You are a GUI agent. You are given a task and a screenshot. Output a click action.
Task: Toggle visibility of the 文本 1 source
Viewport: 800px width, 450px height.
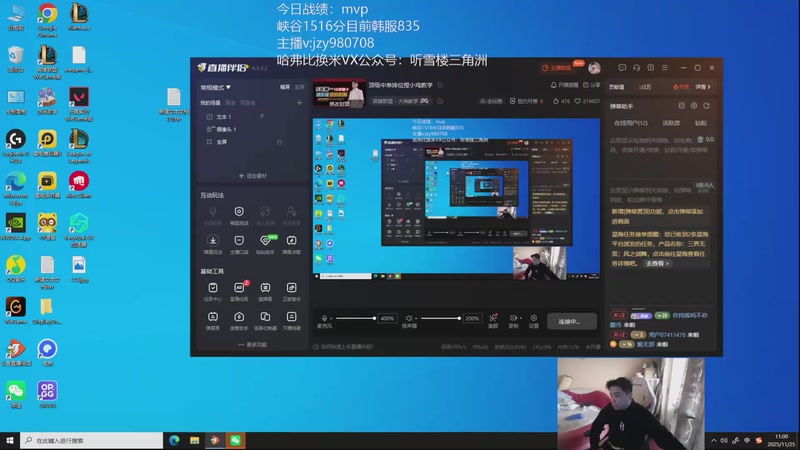click(262, 116)
